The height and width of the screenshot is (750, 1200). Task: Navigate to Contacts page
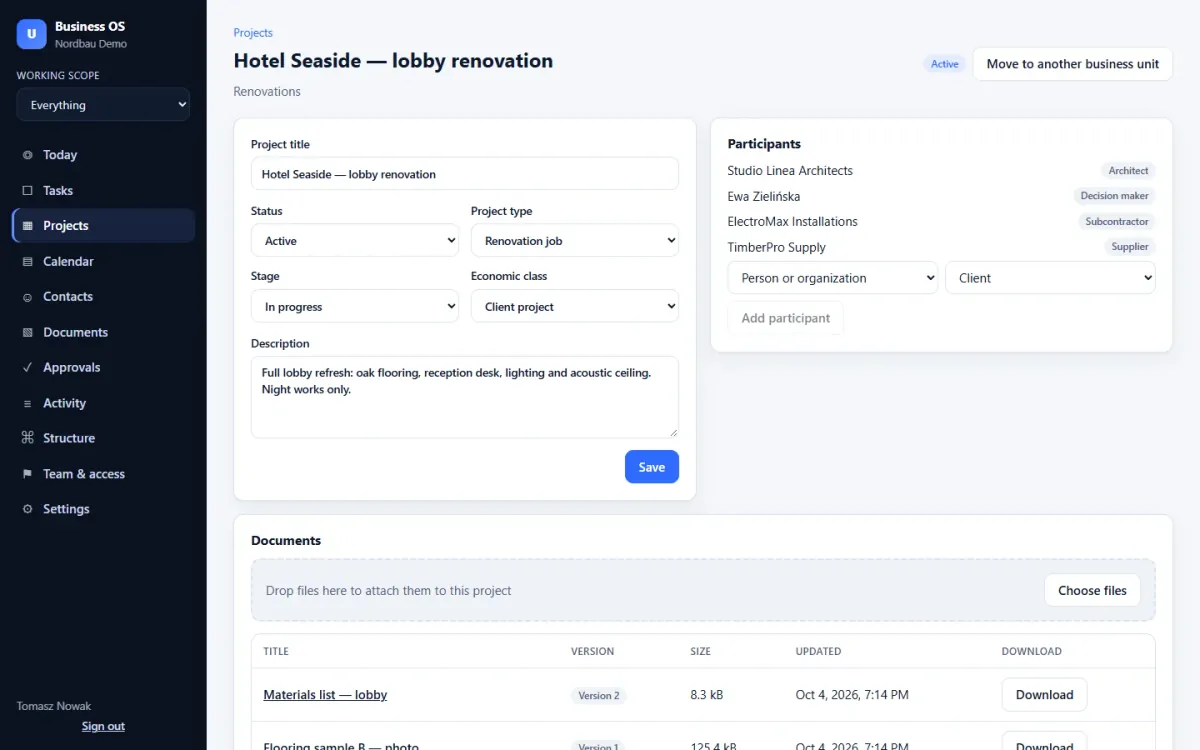103,297
